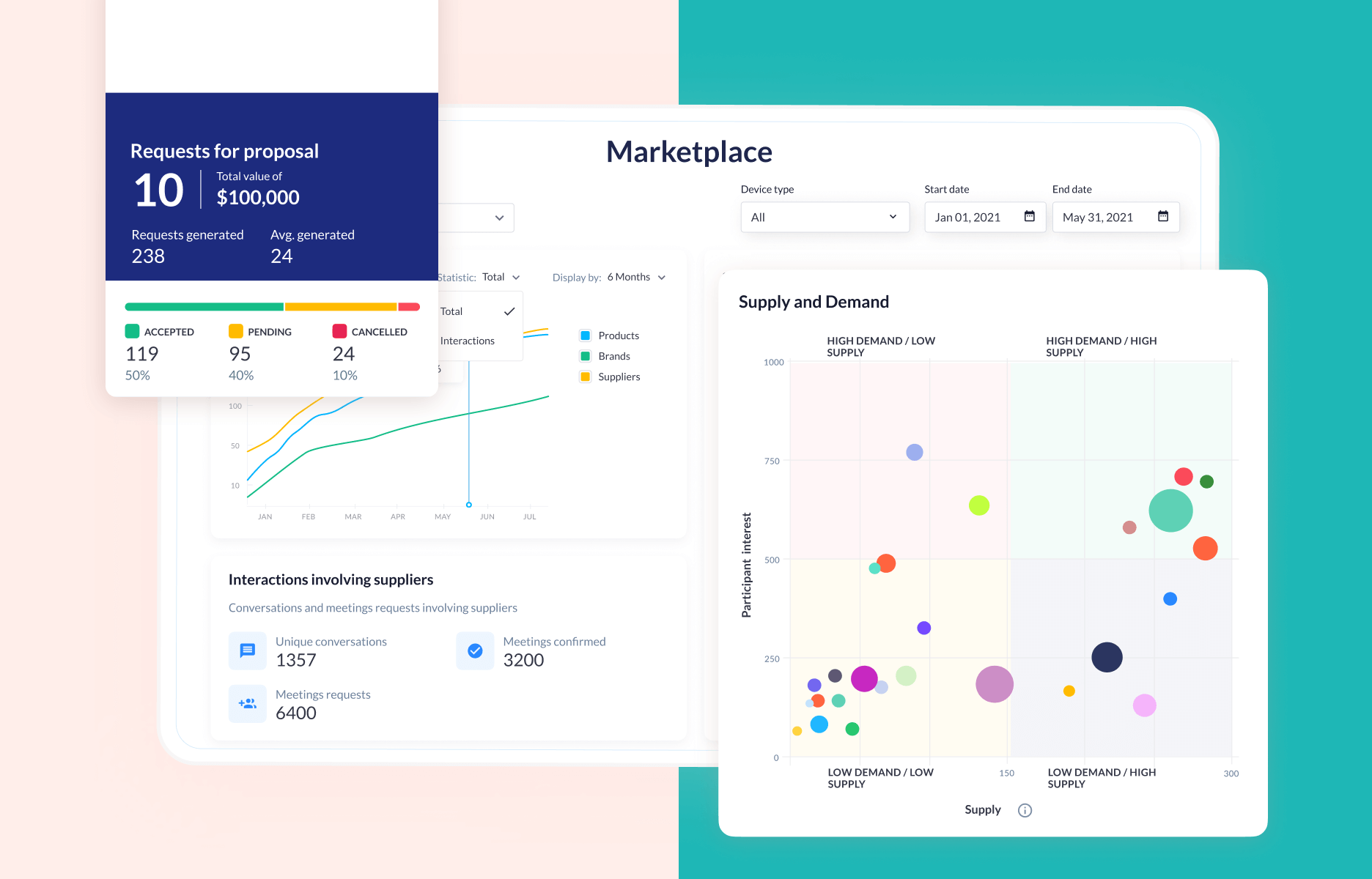Viewport: 1372px width, 879px height.
Task: Toggle the Brands legend checkbox
Action: click(586, 356)
